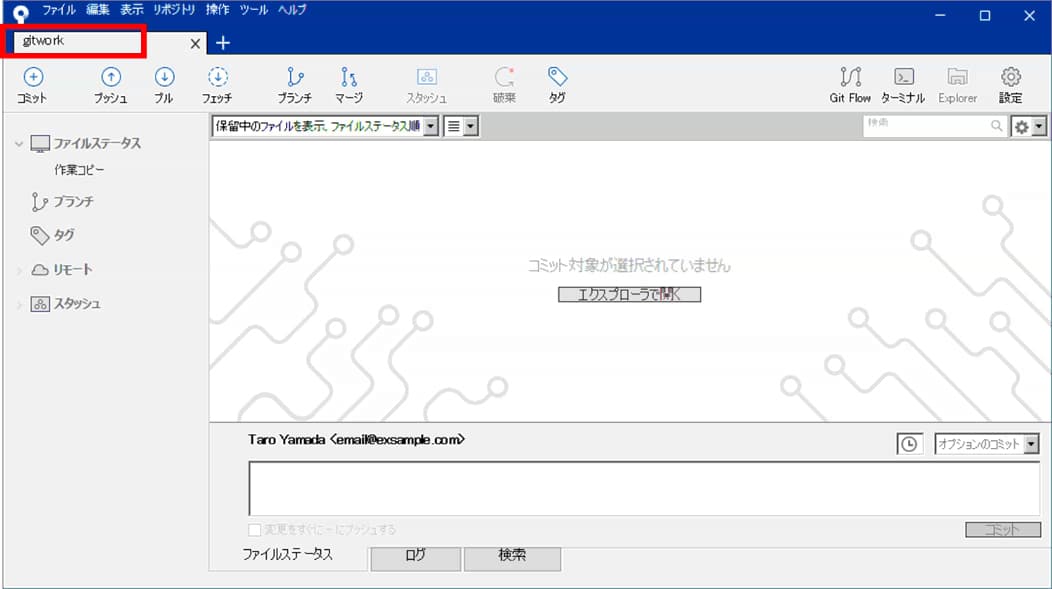This screenshot has width=1052, height=589.
Task: Open the view mode dropdown arrow
Action: (x=471, y=126)
